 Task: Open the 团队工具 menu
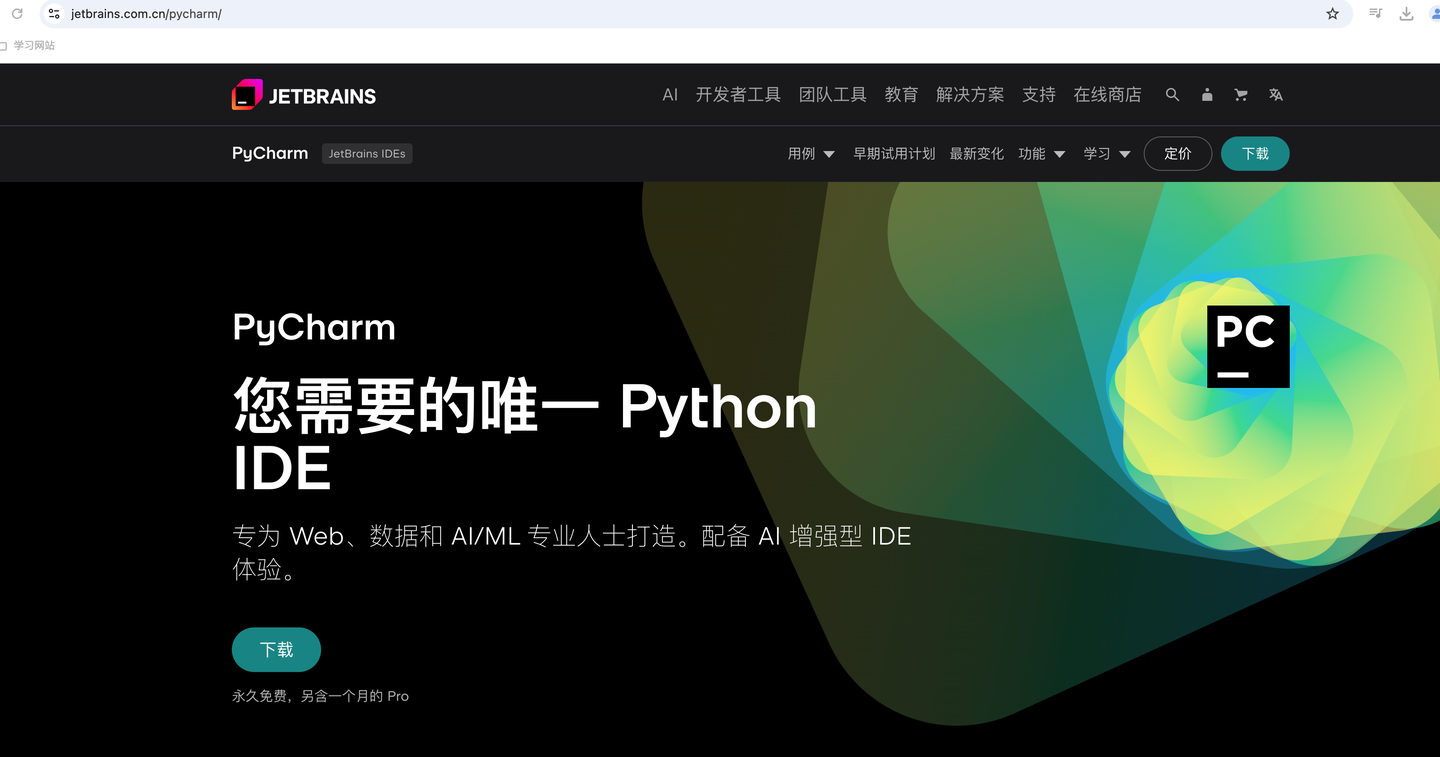(833, 95)
